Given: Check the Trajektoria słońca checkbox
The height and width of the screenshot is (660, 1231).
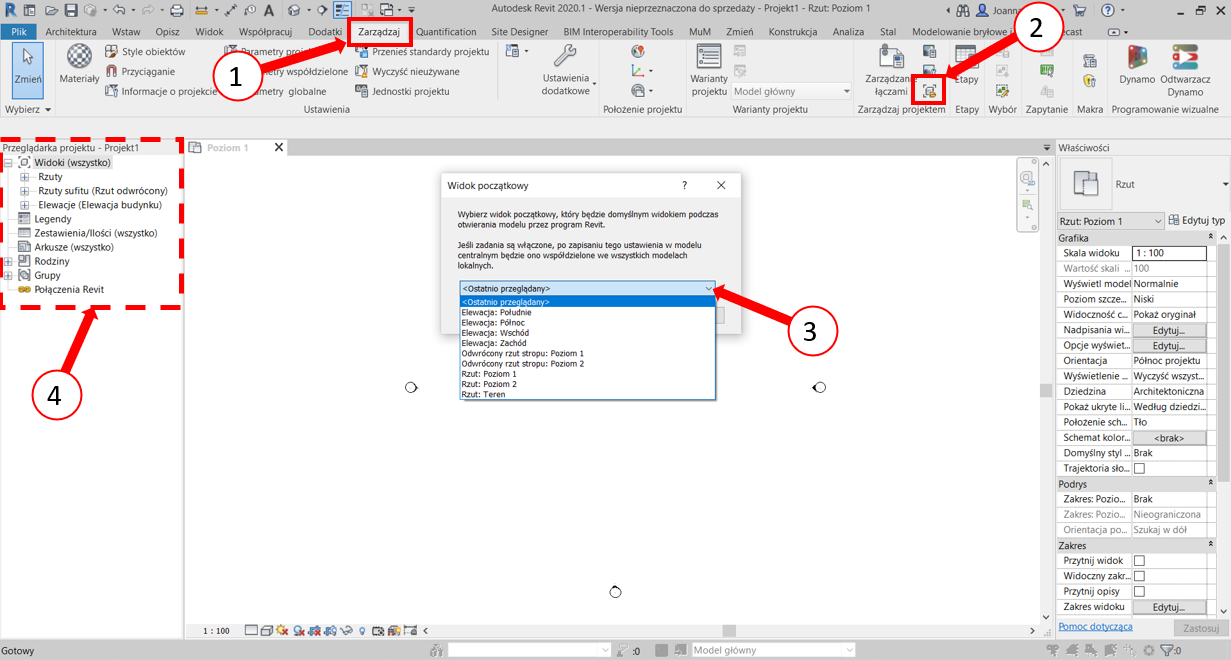Looking at the screenshot, I should (1139, 468).
